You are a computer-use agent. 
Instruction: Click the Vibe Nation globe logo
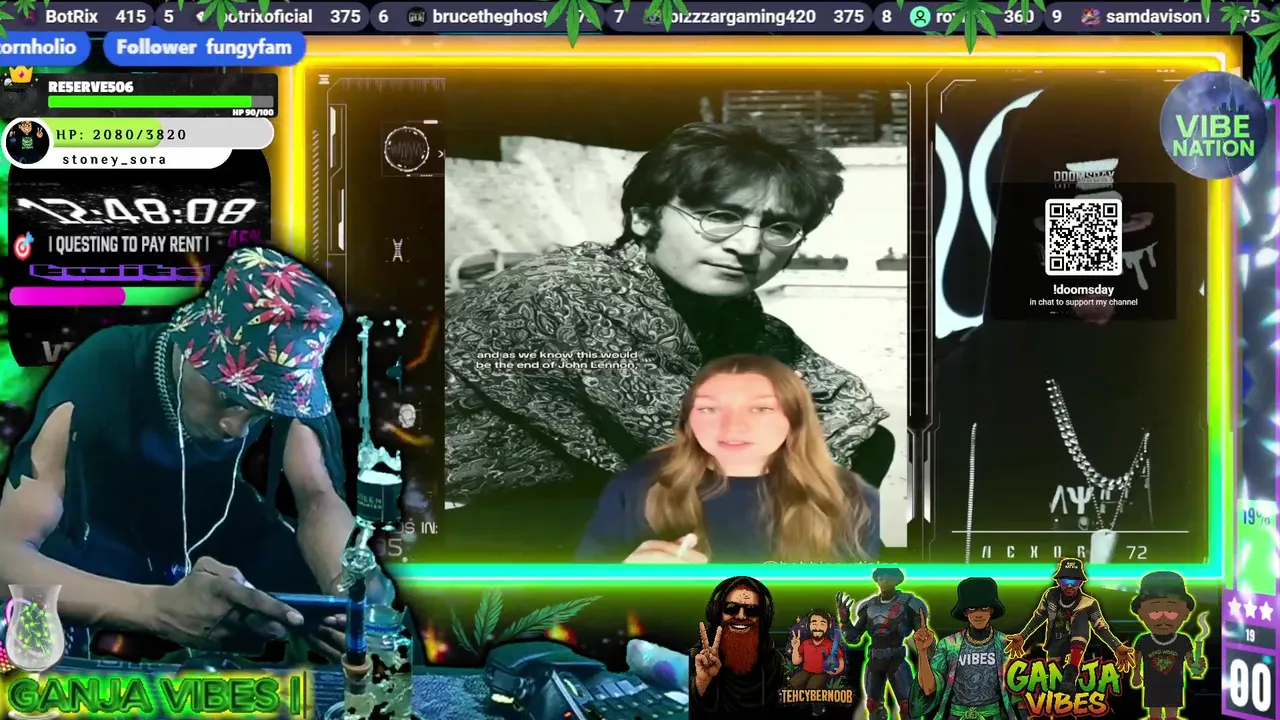[x=1213, y=126]
